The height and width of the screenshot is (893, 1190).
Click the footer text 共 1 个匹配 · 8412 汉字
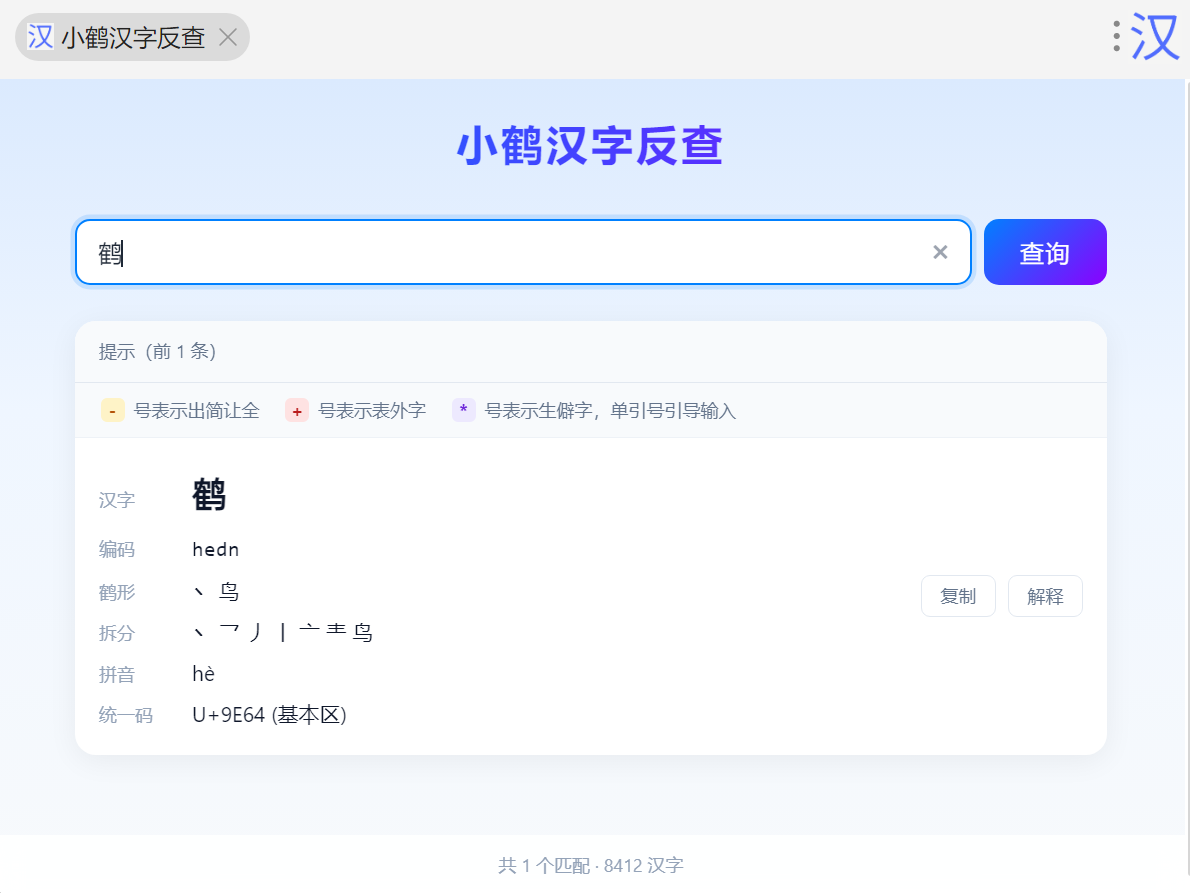(x=590, y=865)
